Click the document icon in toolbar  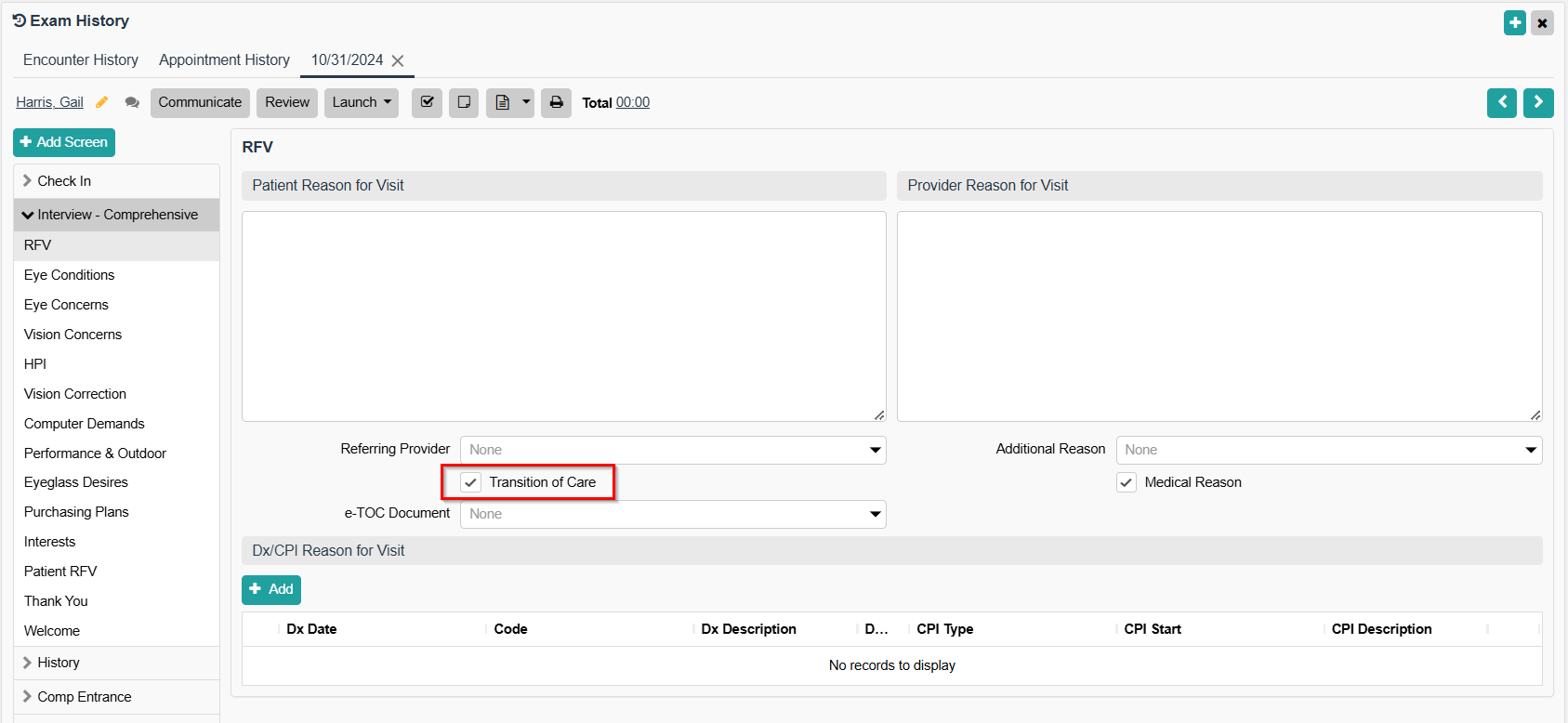[502, 102]
